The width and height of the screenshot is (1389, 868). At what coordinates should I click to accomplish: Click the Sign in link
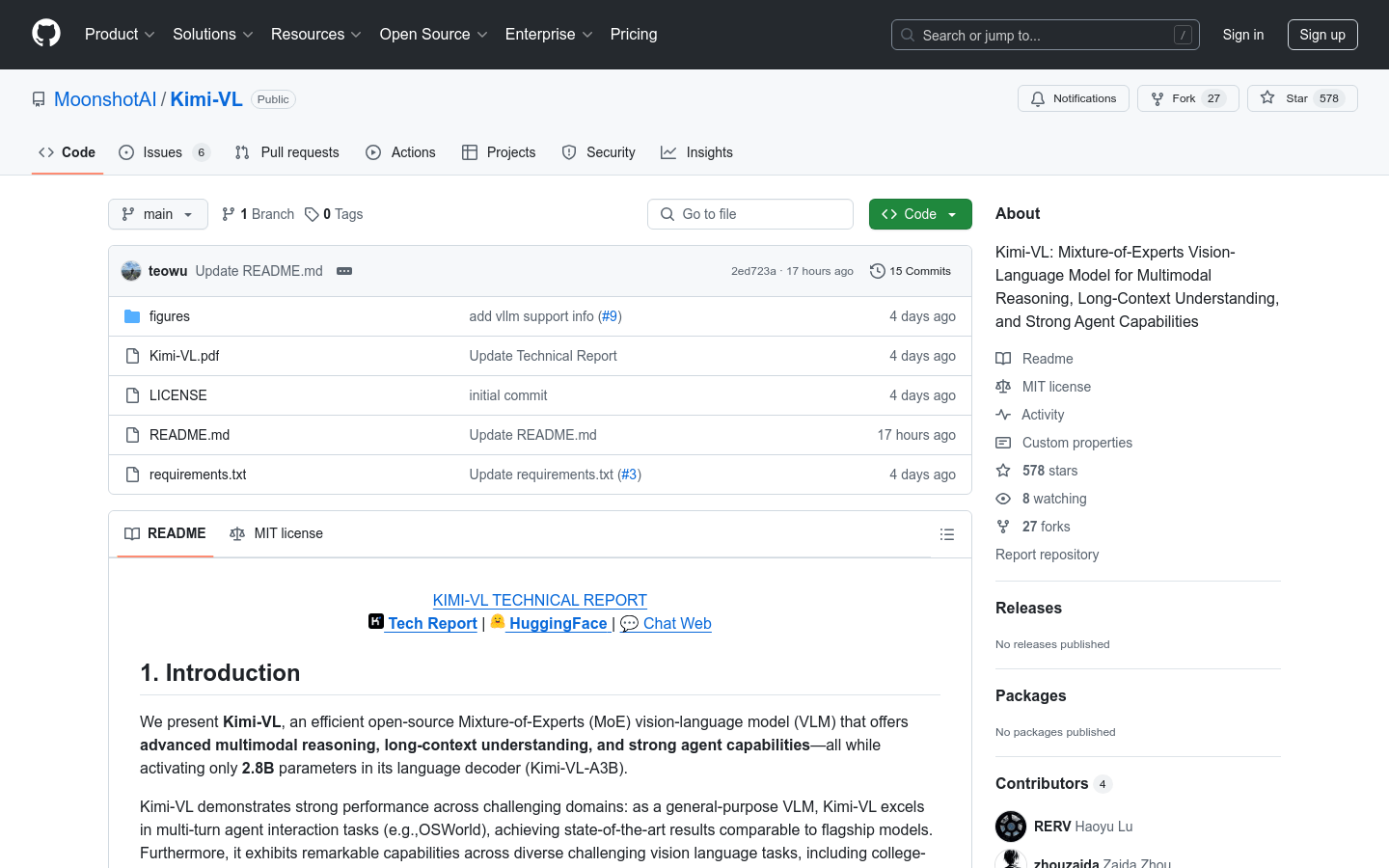click(1243, 35)
